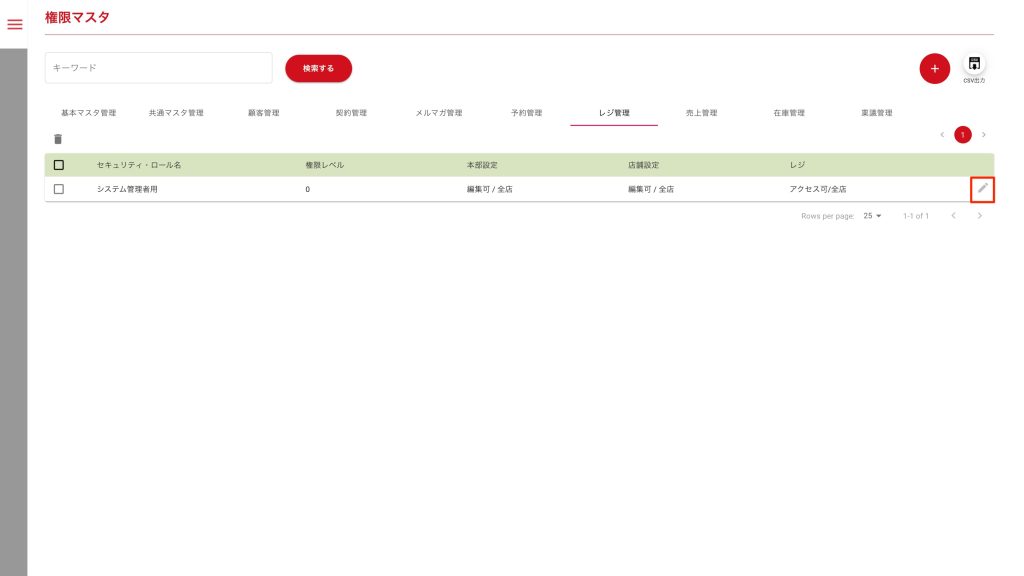Toggle the select-all header checkbox
Image resolution: width=1024 pixels, height=576 pixels.
click(59, 165)
